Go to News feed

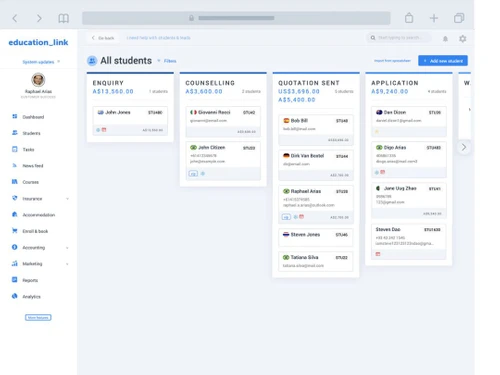click(x=33, y=166)
